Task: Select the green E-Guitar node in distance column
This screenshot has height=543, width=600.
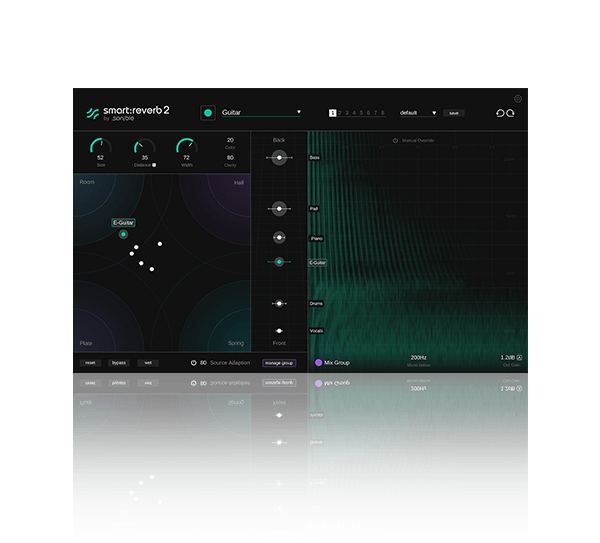Action: 279,262
